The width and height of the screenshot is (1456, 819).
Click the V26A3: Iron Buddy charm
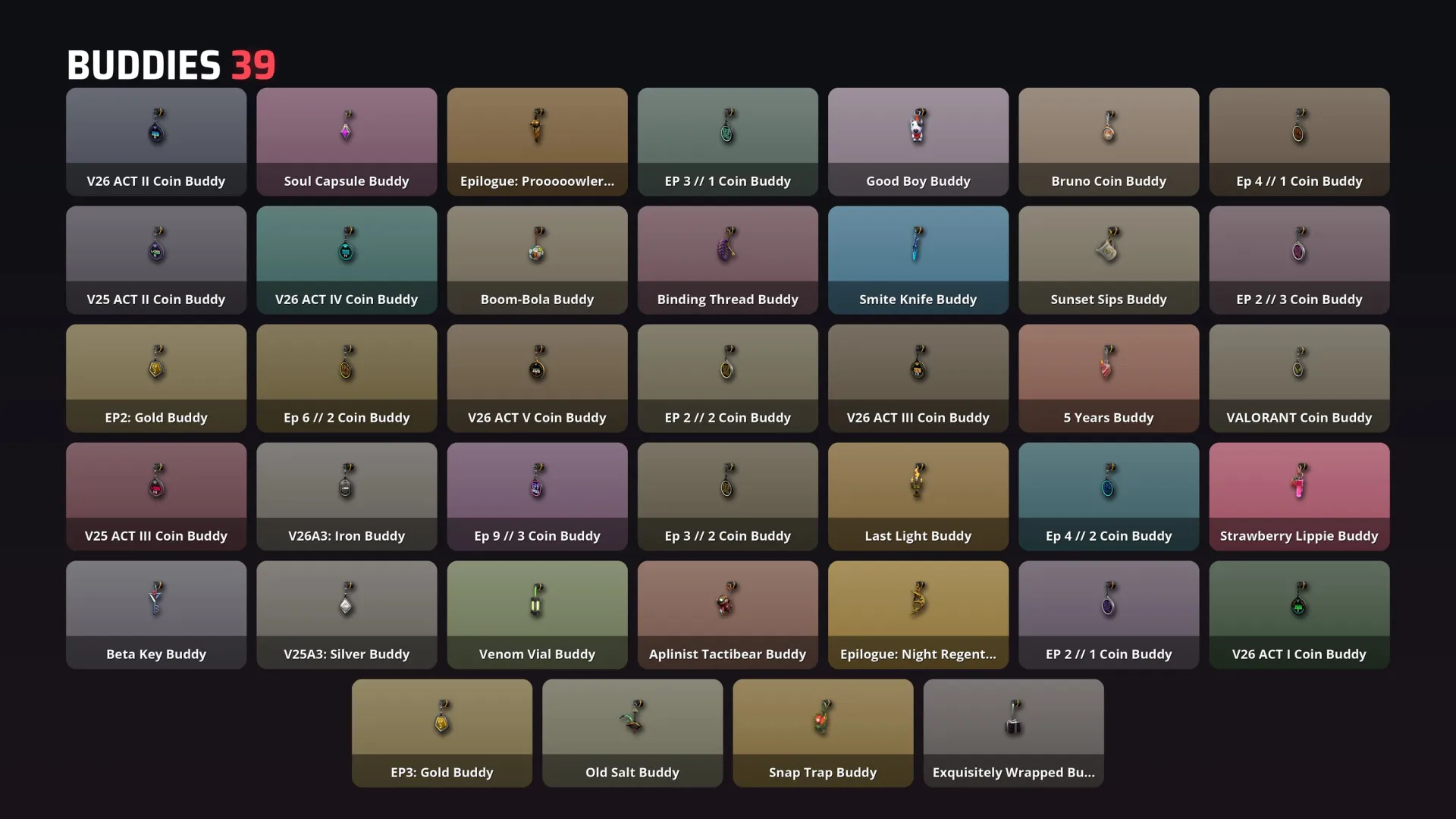(347, 481)
